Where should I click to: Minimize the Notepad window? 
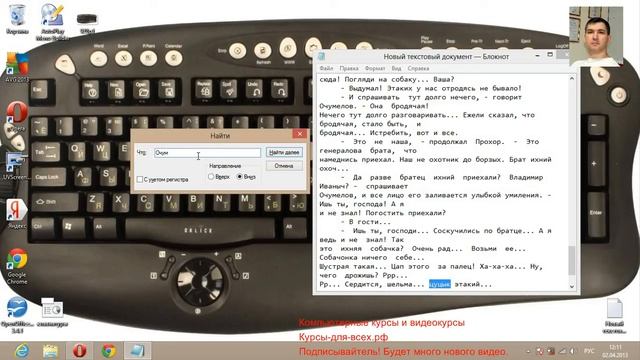click(x=538, y=55)
